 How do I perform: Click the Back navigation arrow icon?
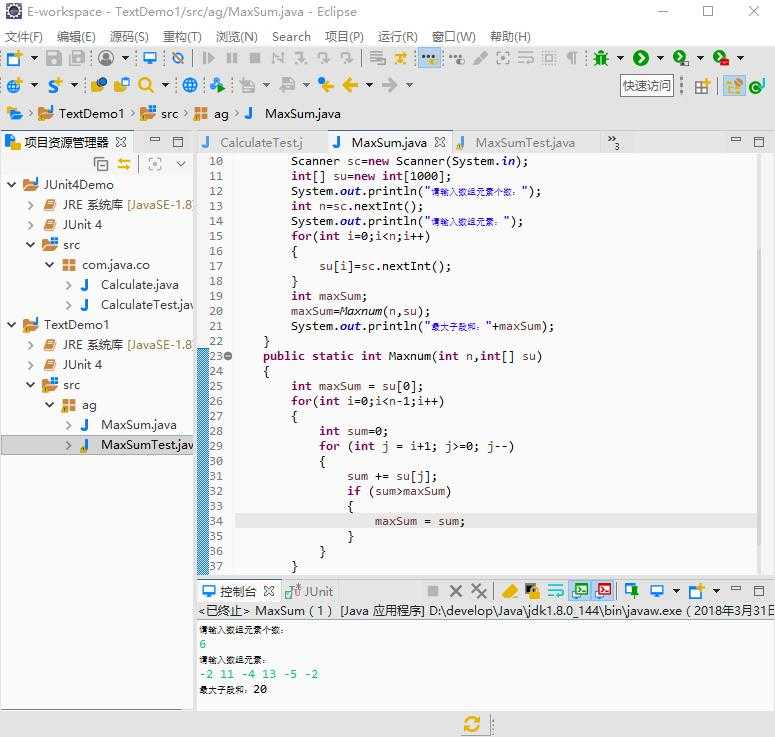pyautogui.click(x=350, y=85)
